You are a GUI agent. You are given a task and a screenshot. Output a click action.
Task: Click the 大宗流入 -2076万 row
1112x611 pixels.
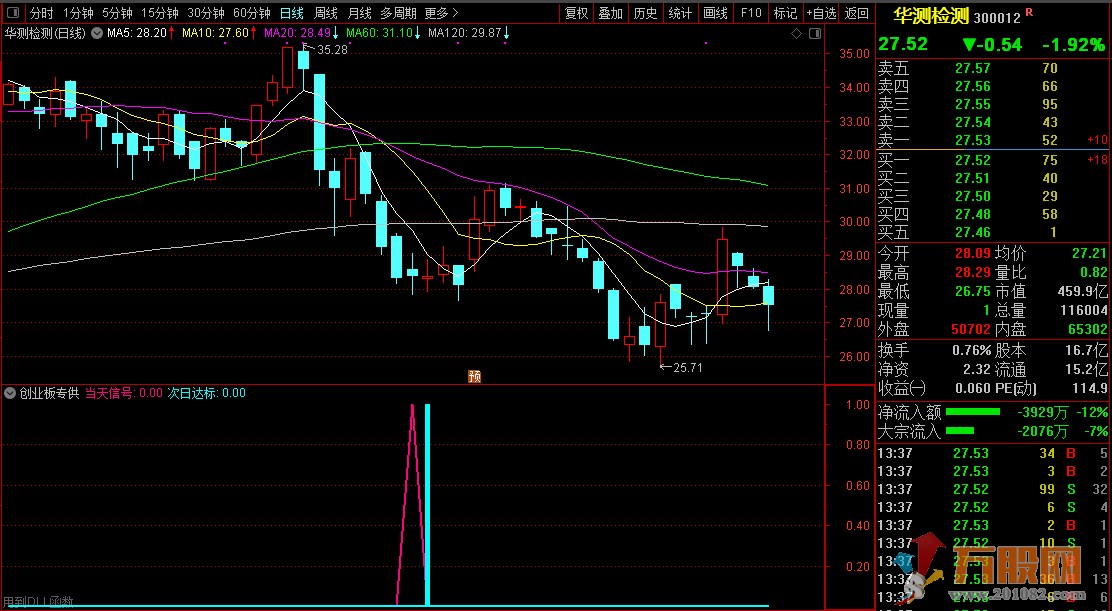click(x=993, y=431)
